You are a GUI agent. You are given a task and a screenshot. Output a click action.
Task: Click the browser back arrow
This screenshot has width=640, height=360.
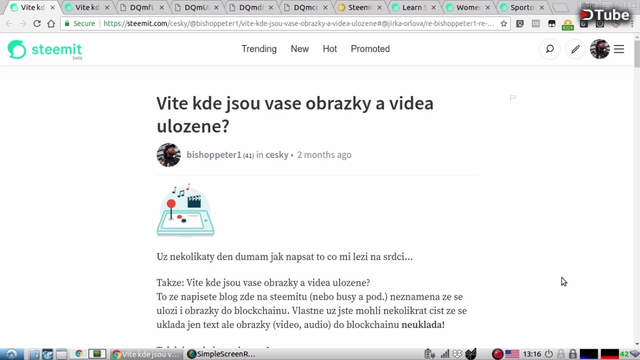point(9,24)
